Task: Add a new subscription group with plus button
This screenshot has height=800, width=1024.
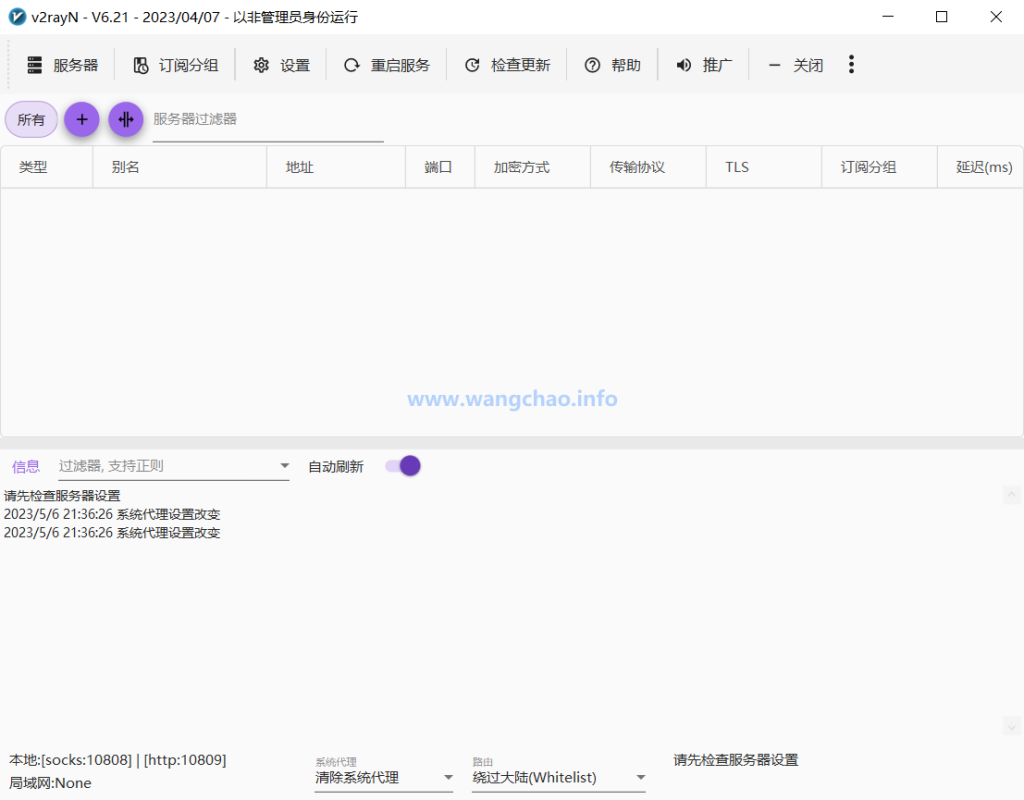Action: [82, 120]
